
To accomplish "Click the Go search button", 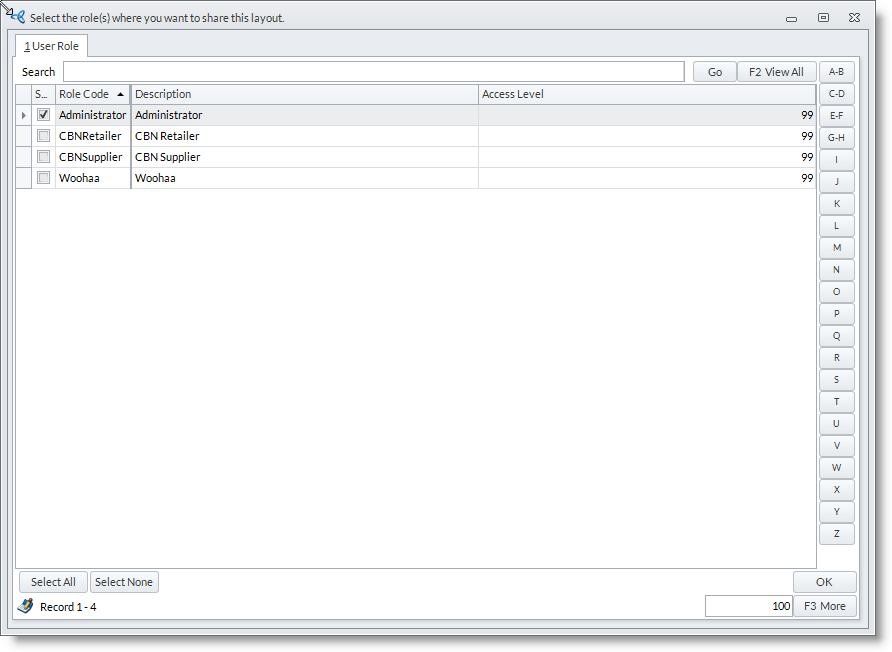I will (715, 72).
